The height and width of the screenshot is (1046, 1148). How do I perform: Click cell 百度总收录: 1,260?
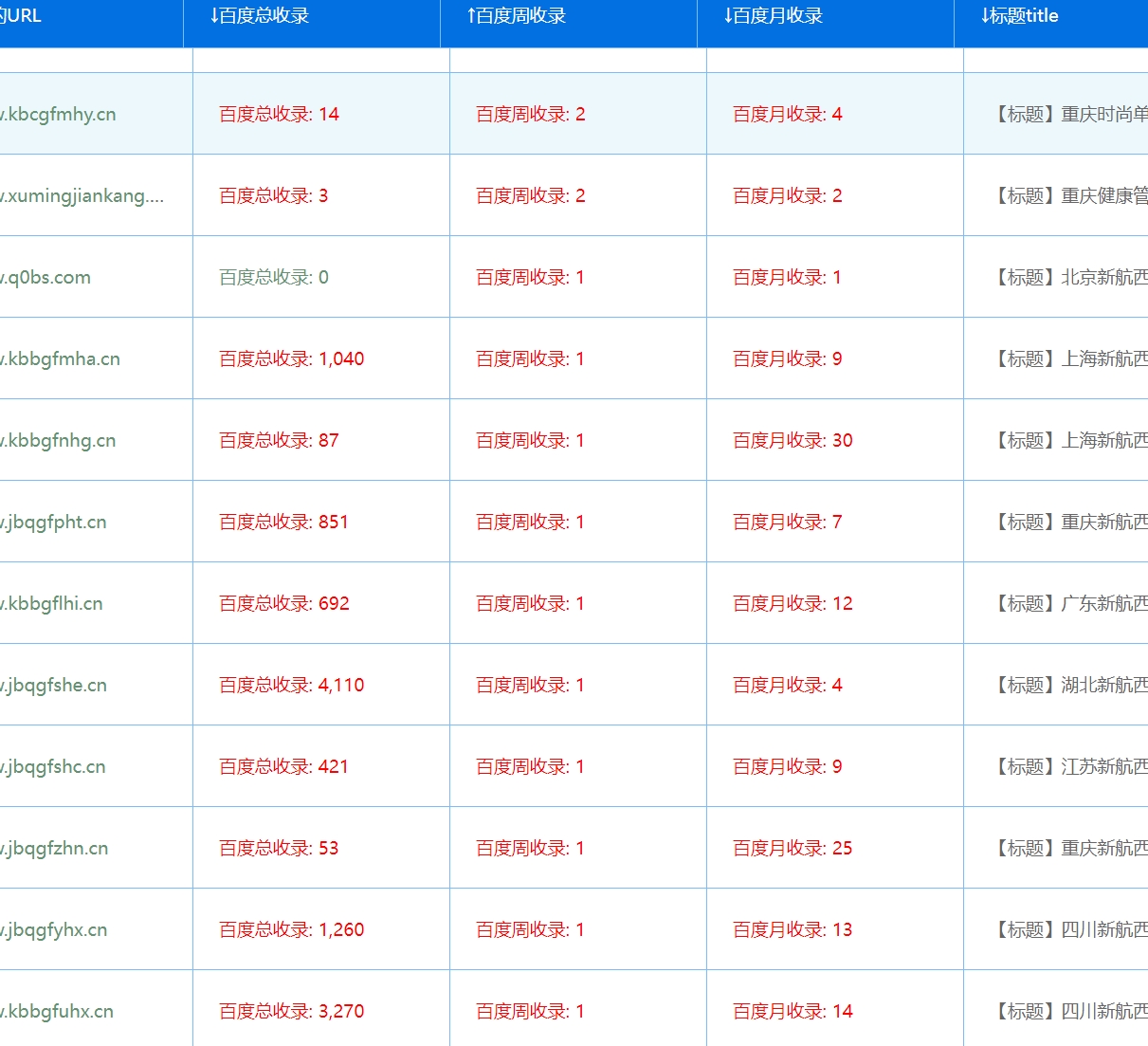[292, 929]
